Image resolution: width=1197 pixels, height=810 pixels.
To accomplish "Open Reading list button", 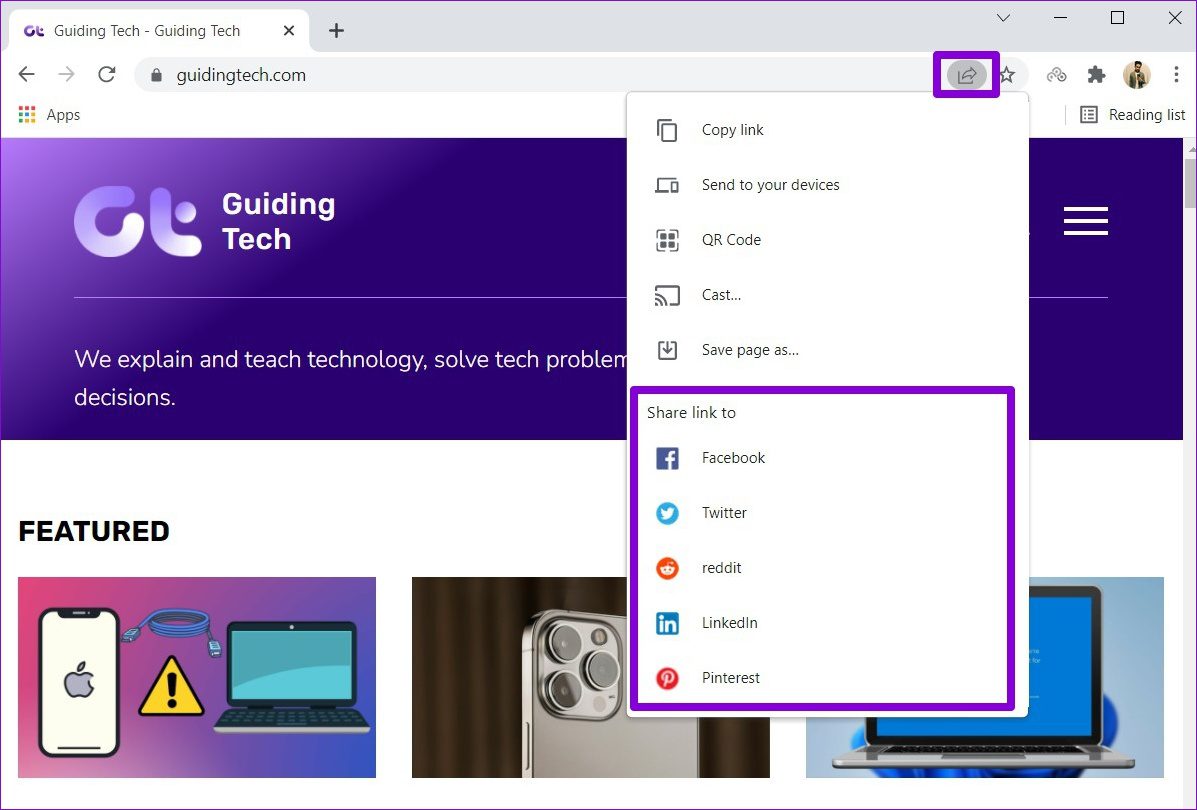I will click(x=1133, y=115).
